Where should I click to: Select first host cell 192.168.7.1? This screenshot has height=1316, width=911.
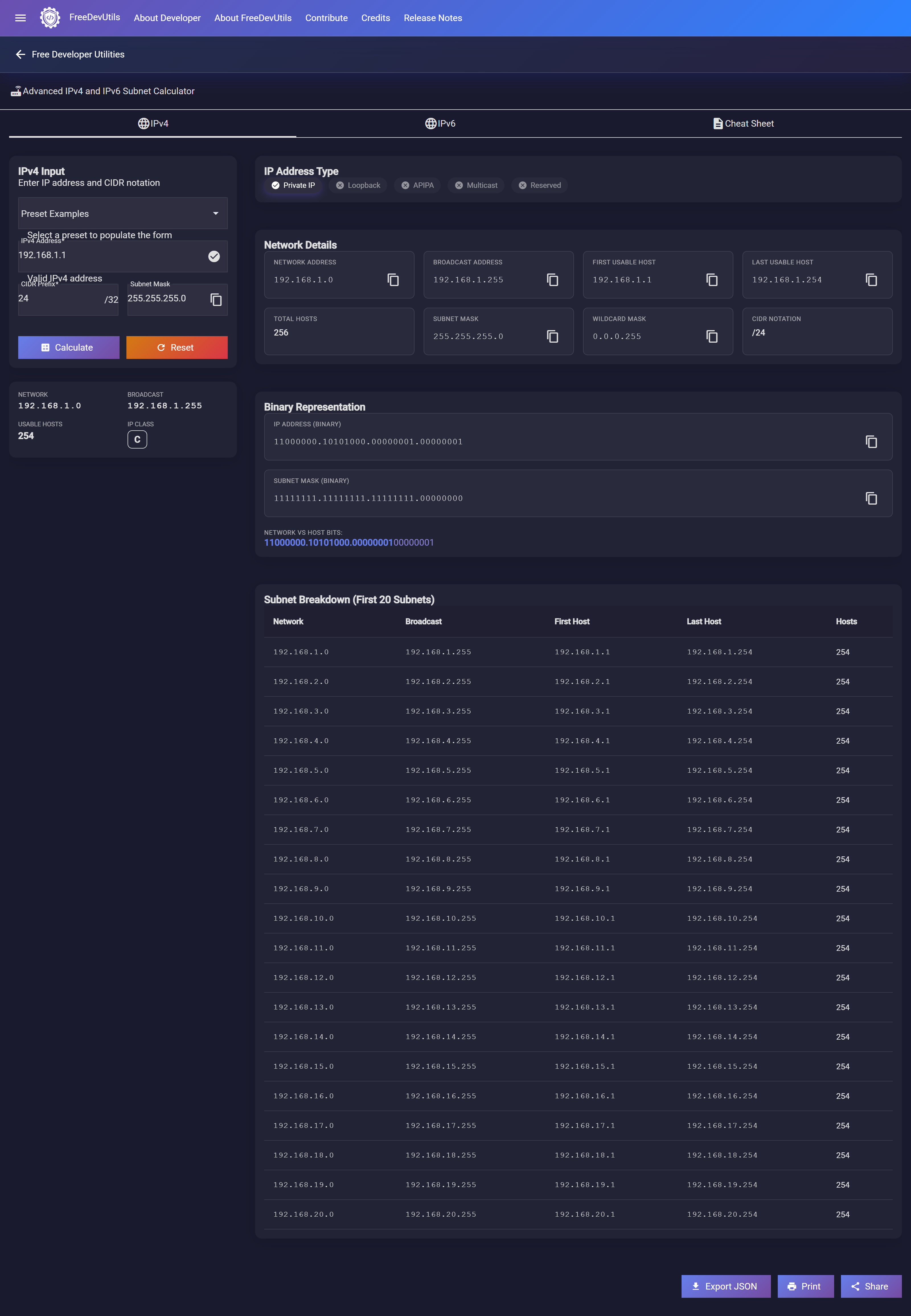click(x=582, y=830)
